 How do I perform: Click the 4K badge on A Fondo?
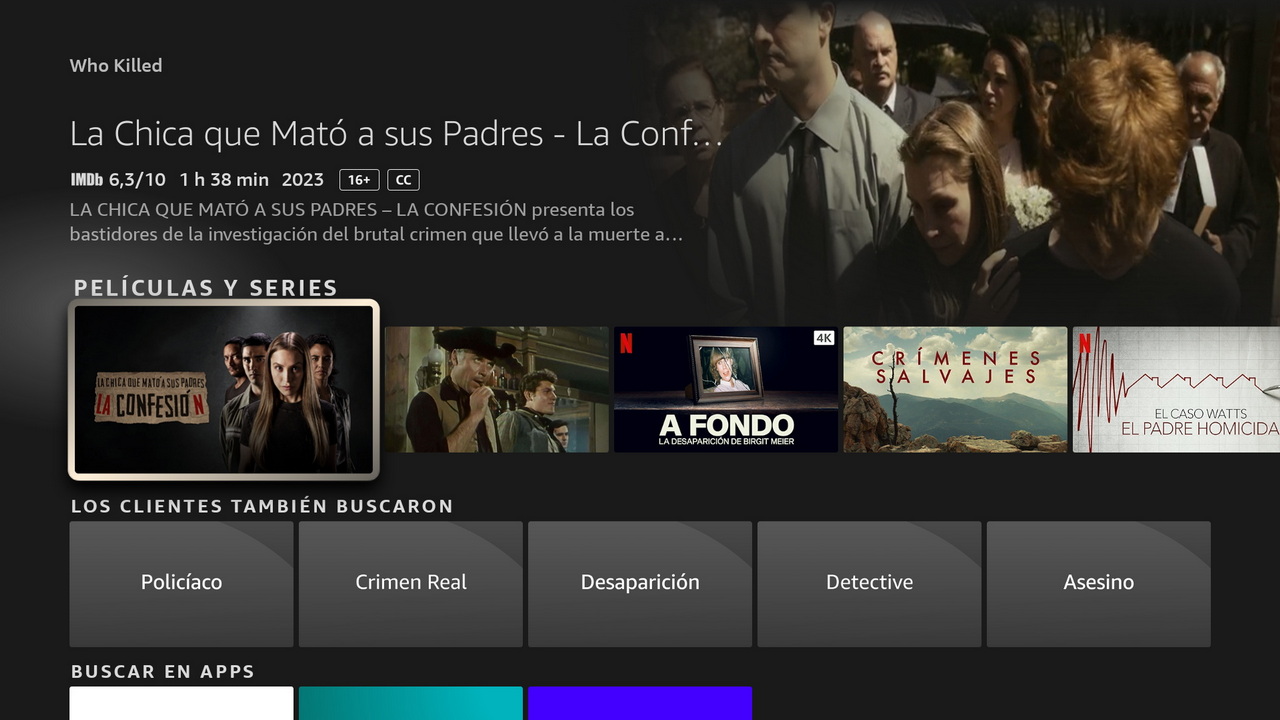[x=823, y=339]
